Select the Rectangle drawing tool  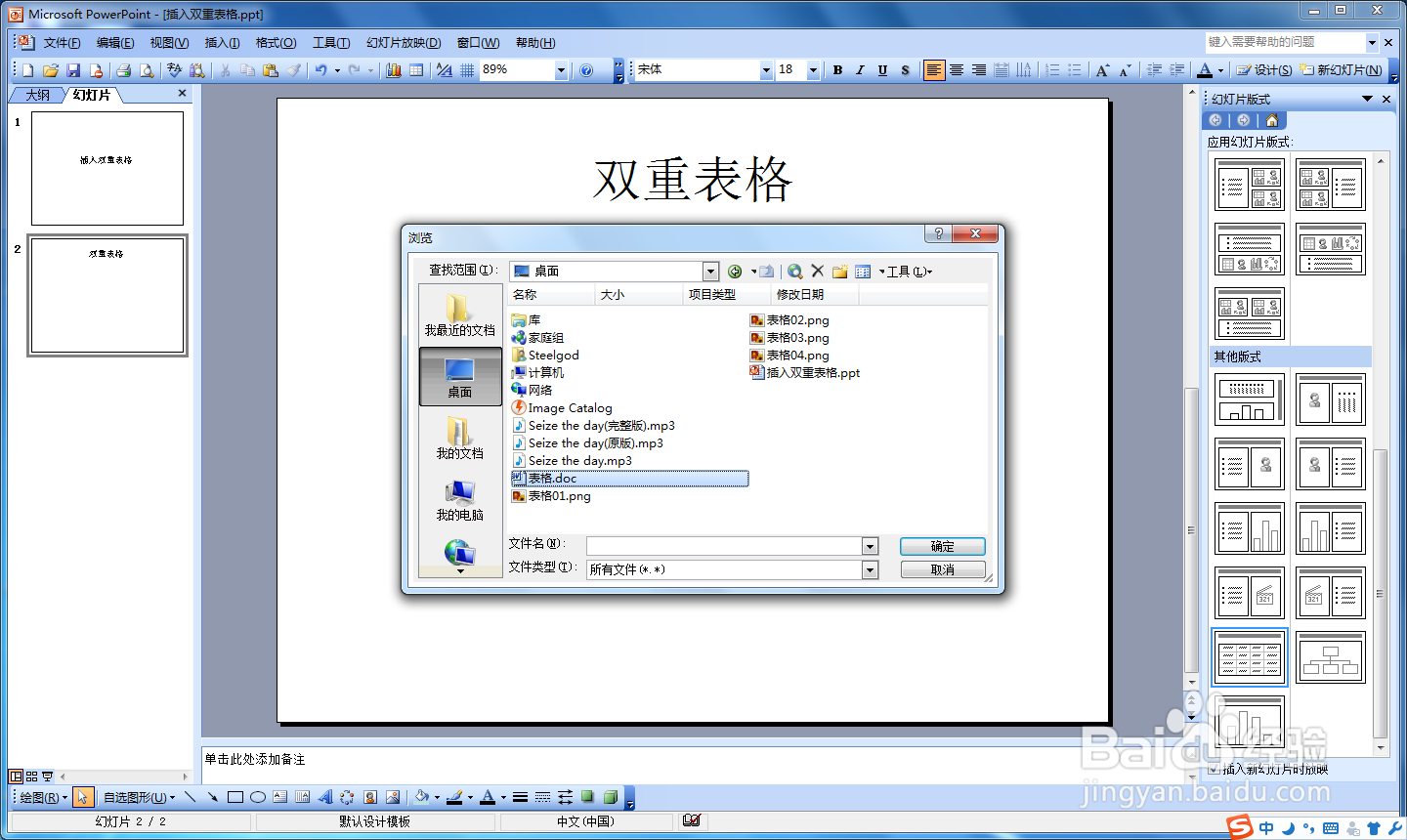point(235,797)
